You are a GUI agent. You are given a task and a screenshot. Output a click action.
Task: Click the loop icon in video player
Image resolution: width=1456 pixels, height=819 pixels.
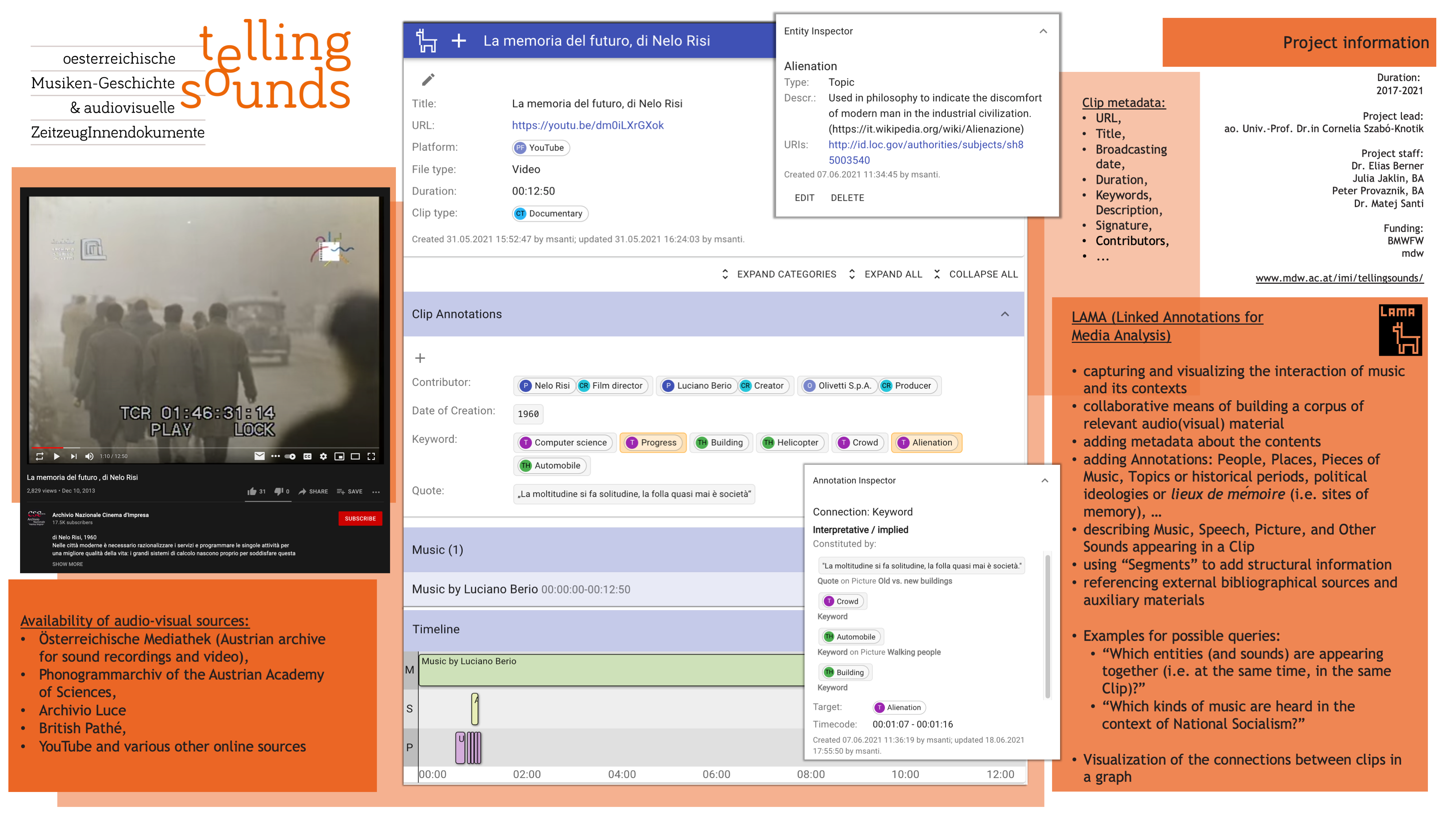click(39, 456)
